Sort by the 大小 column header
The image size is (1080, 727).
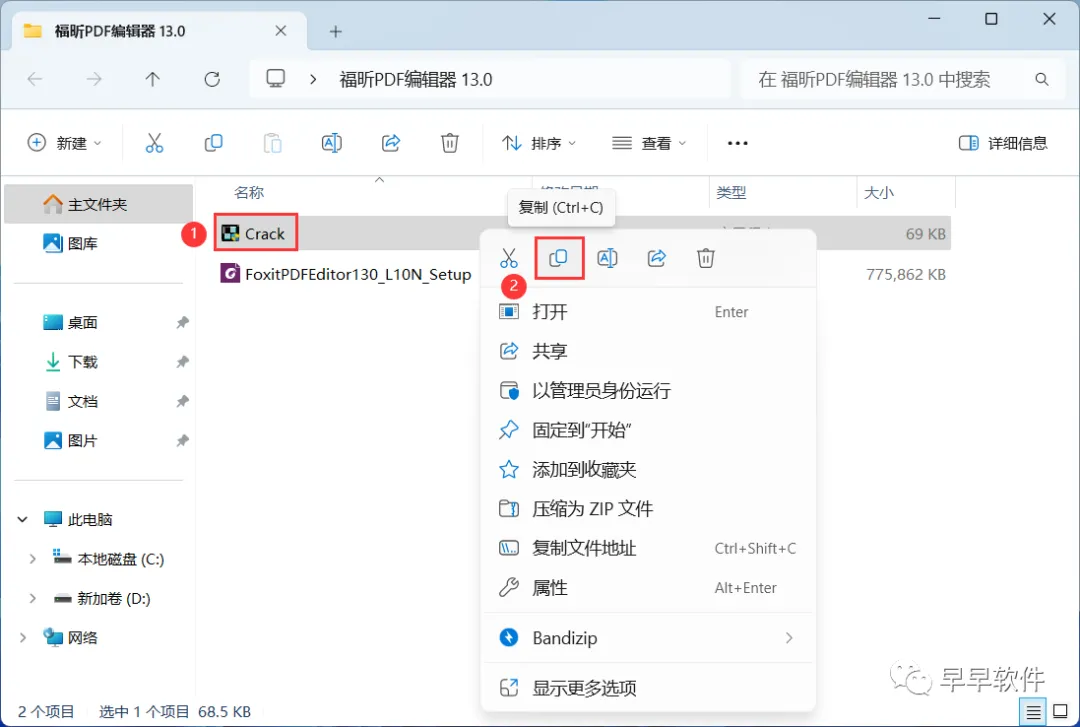(879, 192)
